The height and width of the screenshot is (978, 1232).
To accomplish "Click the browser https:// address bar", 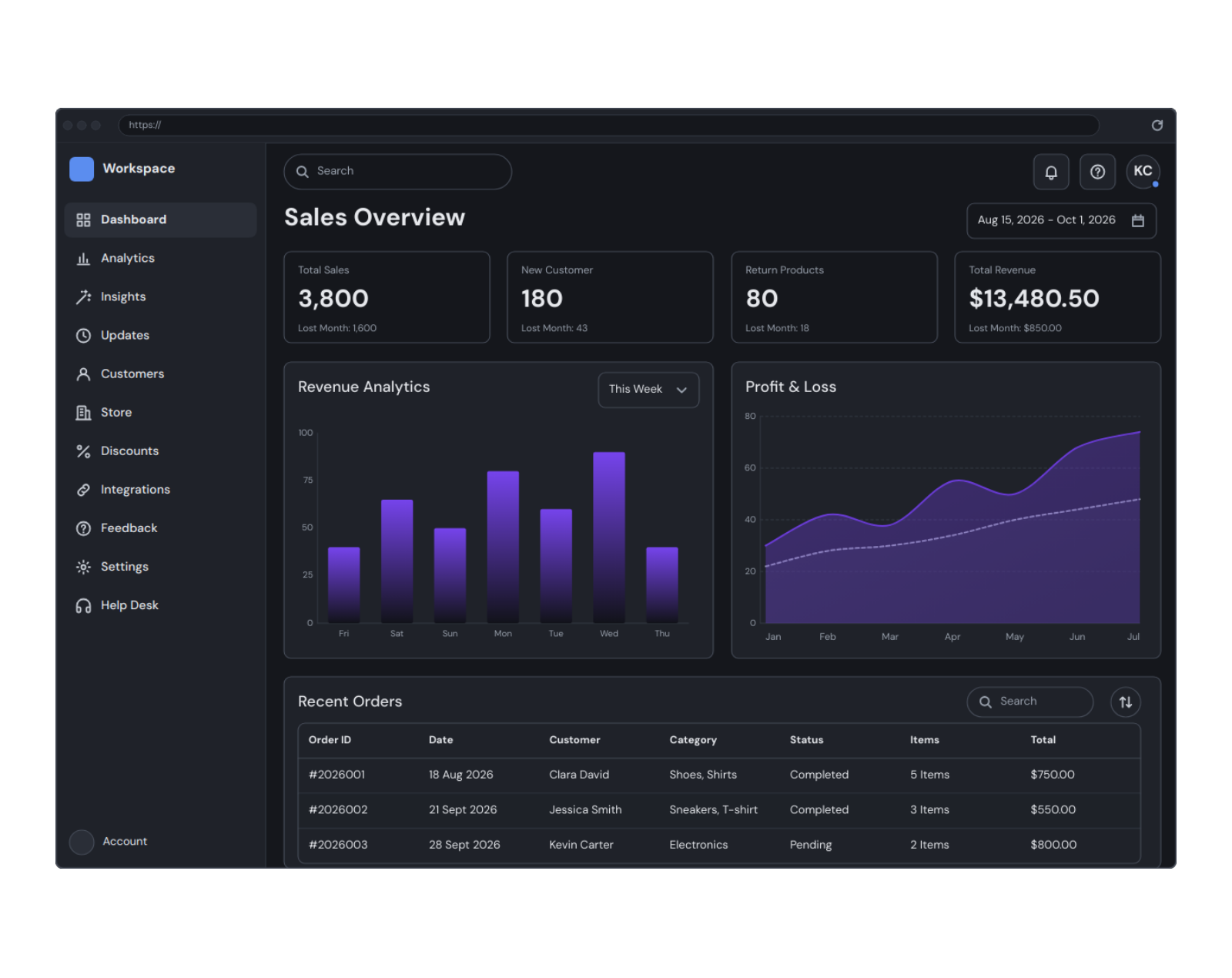I will coord(608,125).
